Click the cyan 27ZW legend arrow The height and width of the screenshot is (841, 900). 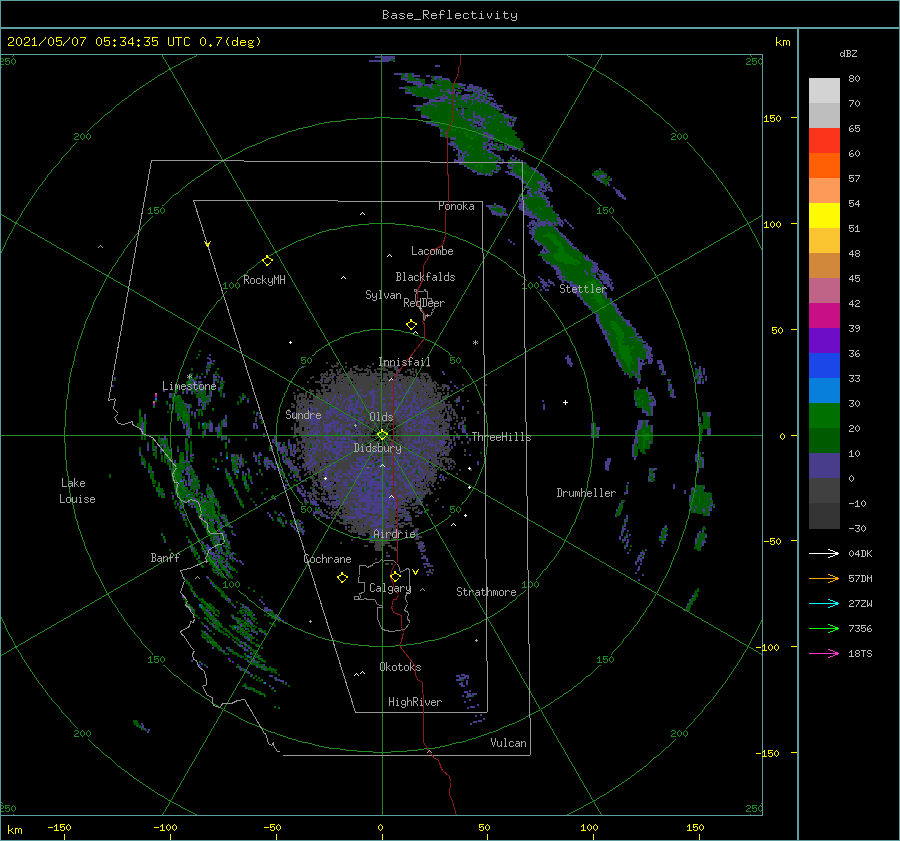[x=824, y=603]
